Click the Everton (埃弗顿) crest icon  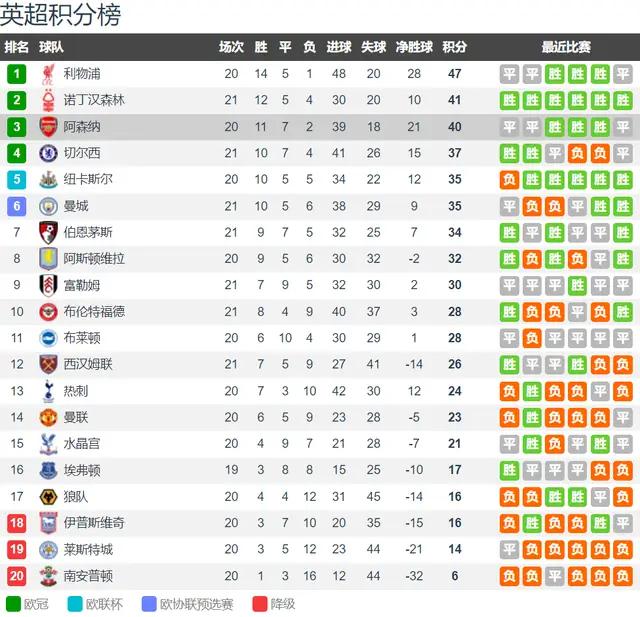click(x=47, y=469)
